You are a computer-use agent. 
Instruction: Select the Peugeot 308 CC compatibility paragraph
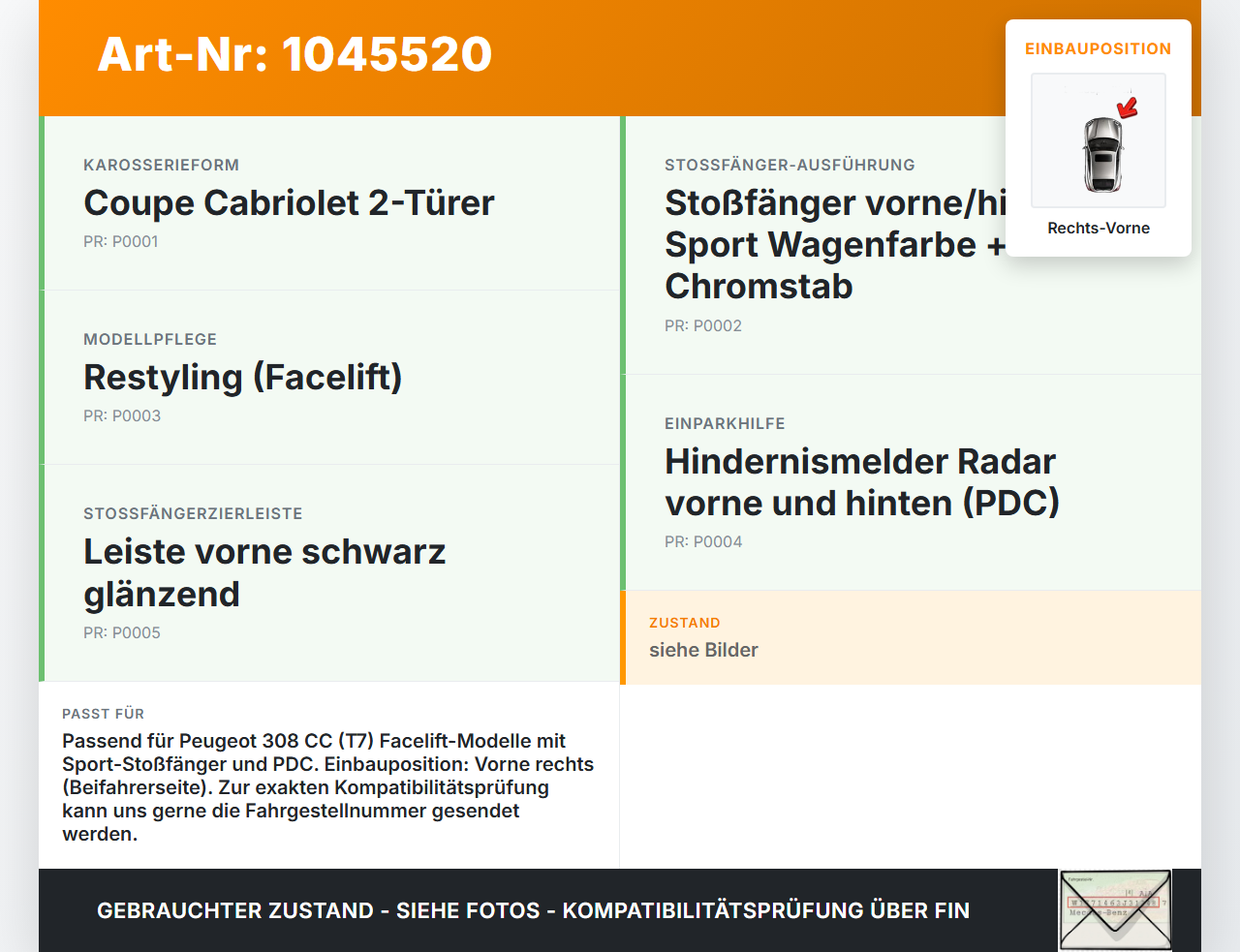click(x=328, y=787)
